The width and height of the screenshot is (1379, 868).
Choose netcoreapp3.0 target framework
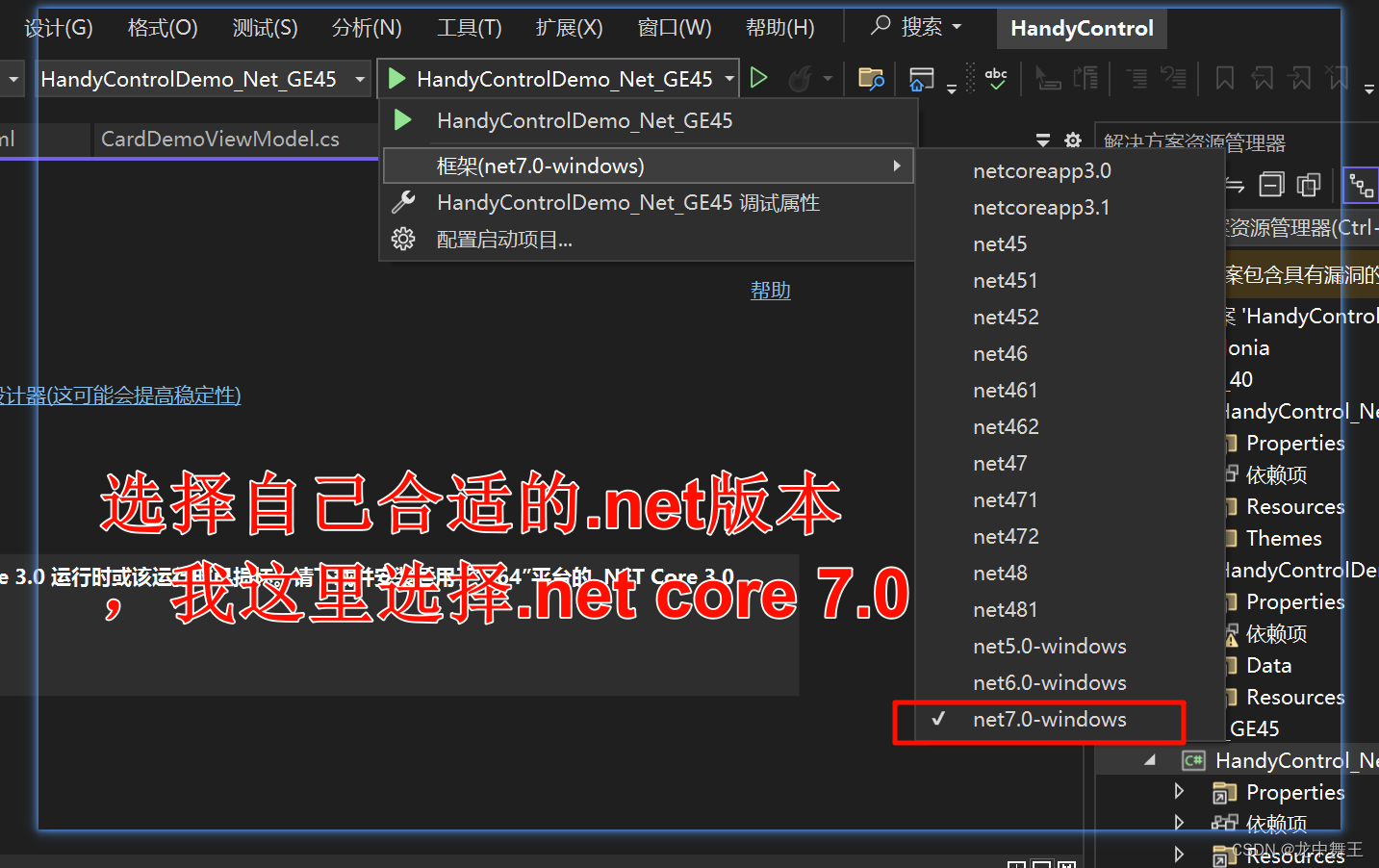tap(1041, 170)
